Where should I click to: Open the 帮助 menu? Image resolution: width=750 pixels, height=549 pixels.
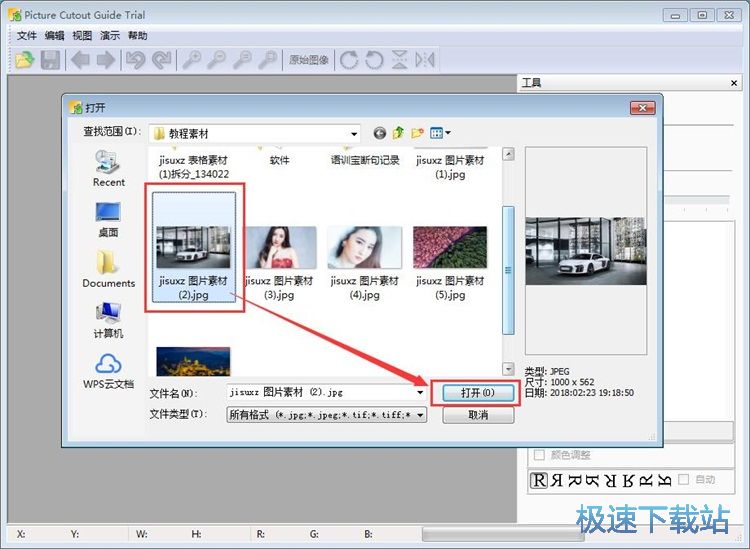[137, 35]
